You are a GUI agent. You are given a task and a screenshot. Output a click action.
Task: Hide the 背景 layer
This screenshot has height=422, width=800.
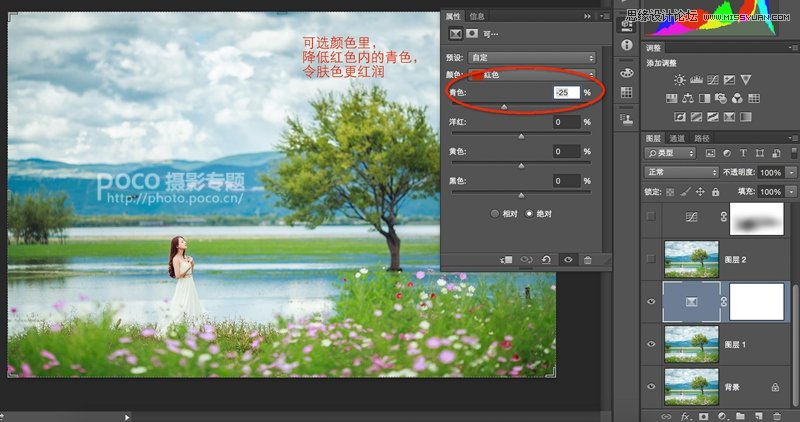click(651, 387)
